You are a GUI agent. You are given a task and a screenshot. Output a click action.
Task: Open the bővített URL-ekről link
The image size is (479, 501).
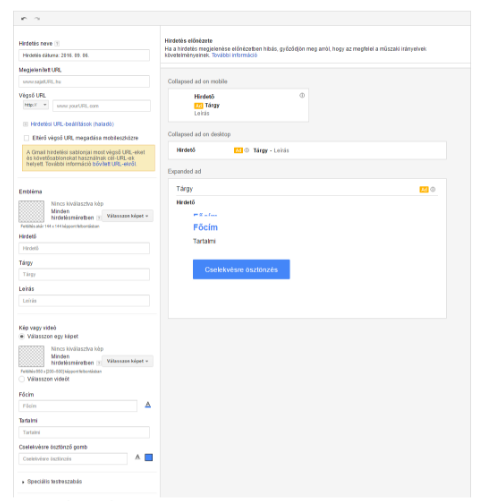(x=114, y=164)
